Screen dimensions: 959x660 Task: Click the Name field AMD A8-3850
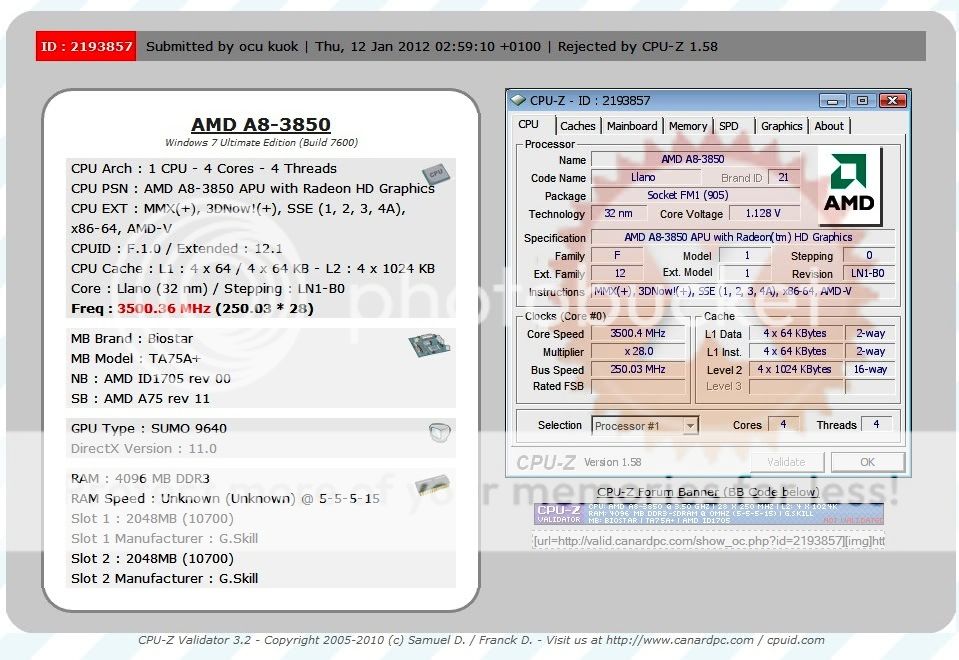[x=693, y=159]
